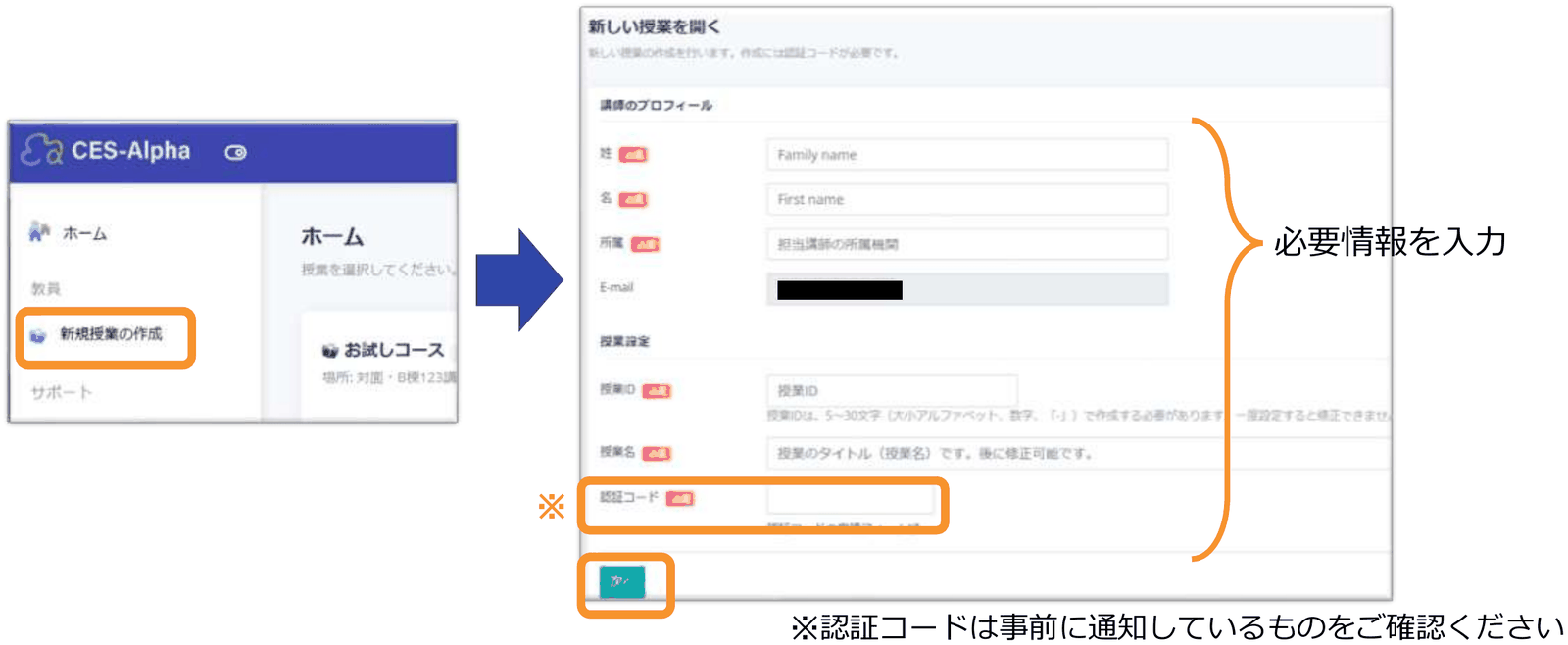Screen dimensions: 1568x645
Task: Select 新規授業の作成 in sidebar
Action: 111,334
